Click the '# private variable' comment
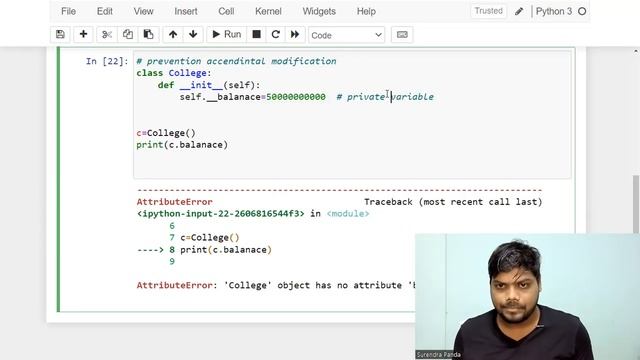The height and width of the screenshot is (360, 640). click(x=385, y=97)
